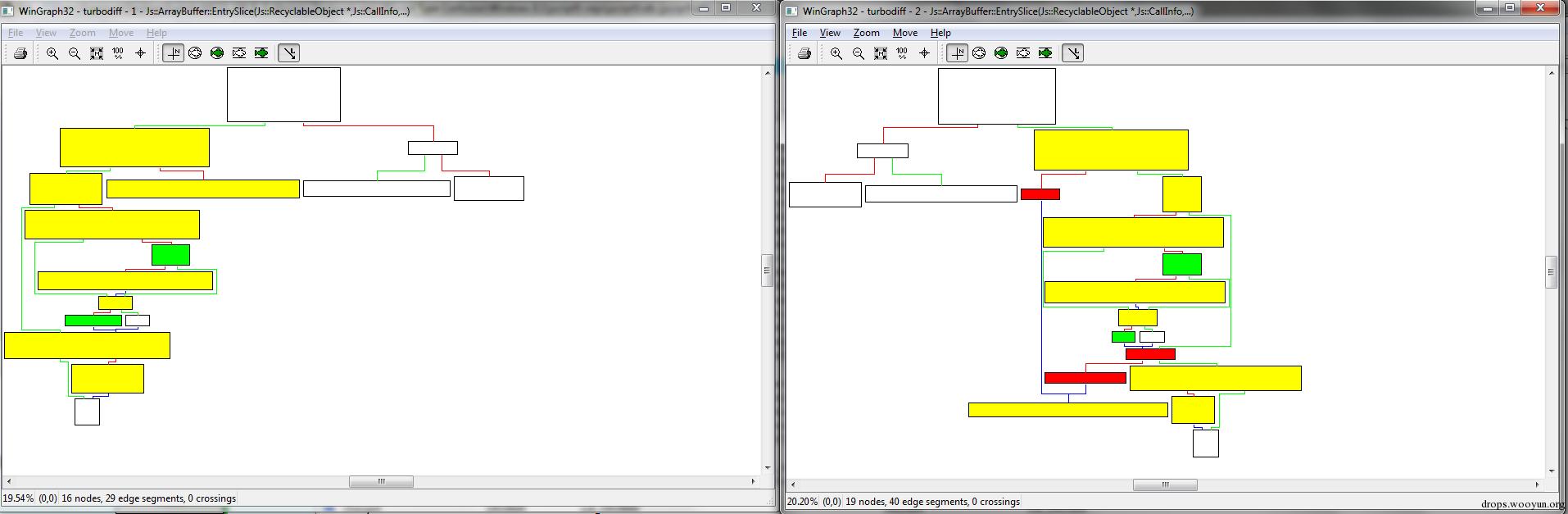Open the Move menu in turbodiff 1 window
The width and height of the screenshot is (1568, 514).
(120, 33)
